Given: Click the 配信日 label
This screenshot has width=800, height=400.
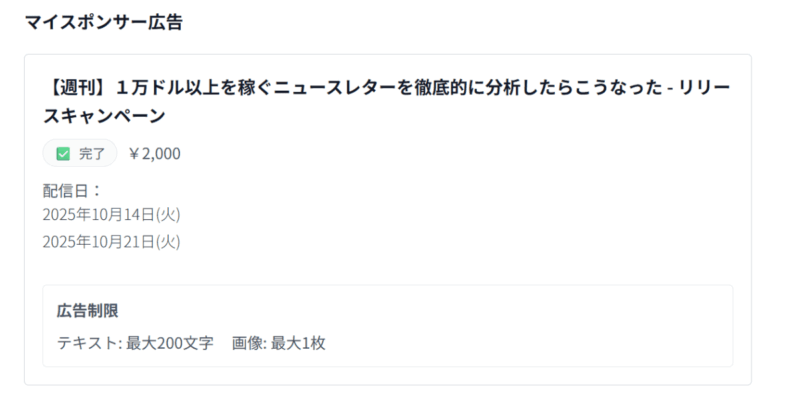Looking at the screenshot, I should [72, 190].
